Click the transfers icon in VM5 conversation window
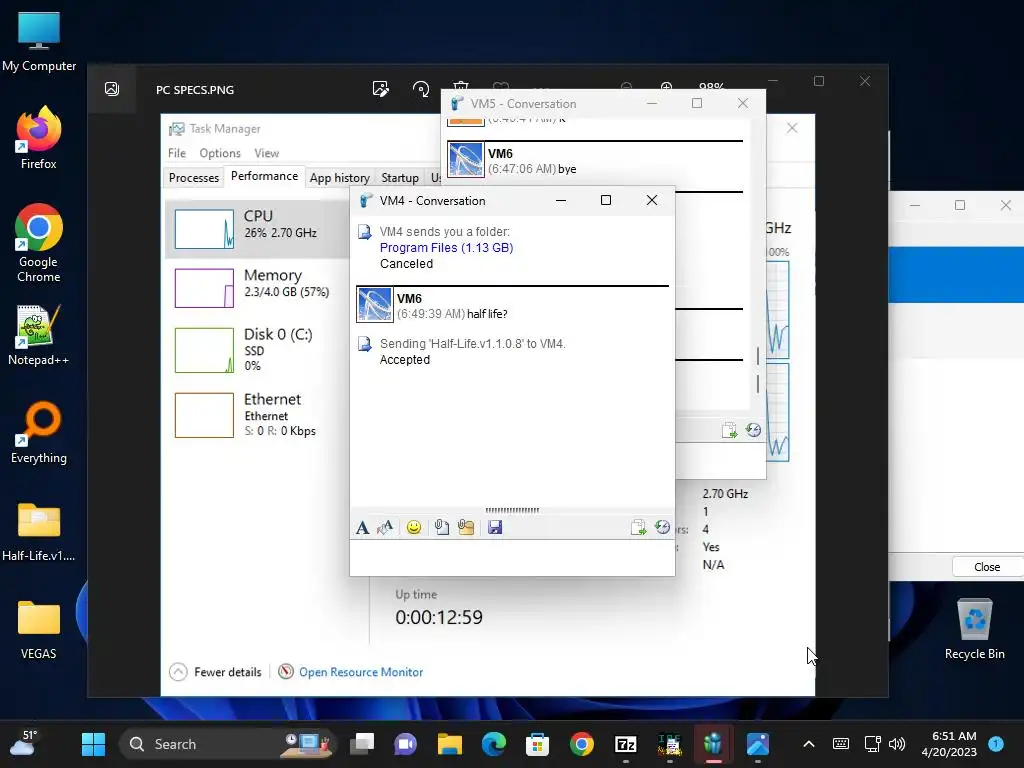This screenshot has width=1024, height=768. [x=729, y=430]
